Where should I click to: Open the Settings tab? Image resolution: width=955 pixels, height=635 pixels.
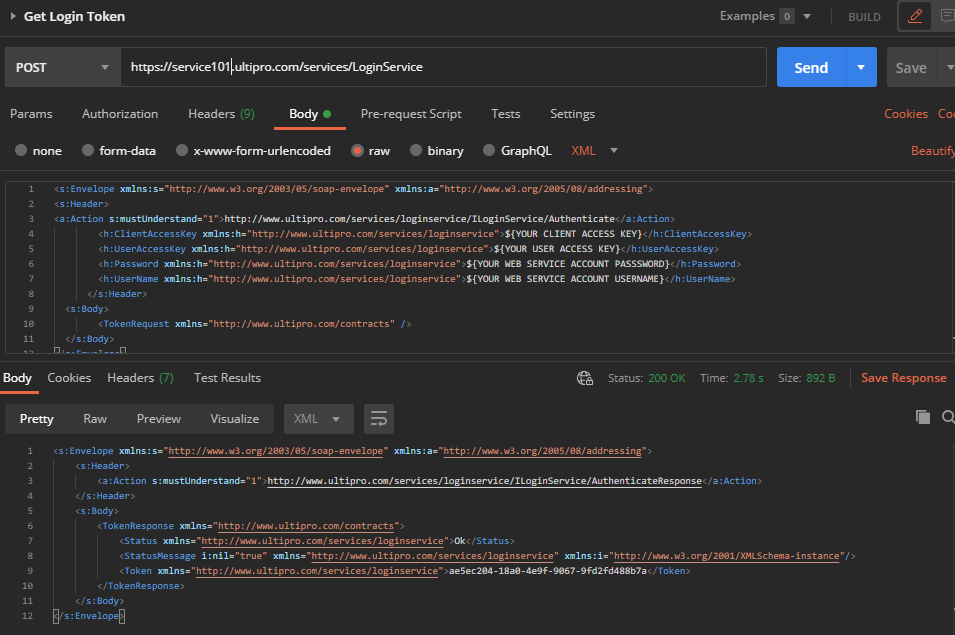pos(572,114)
